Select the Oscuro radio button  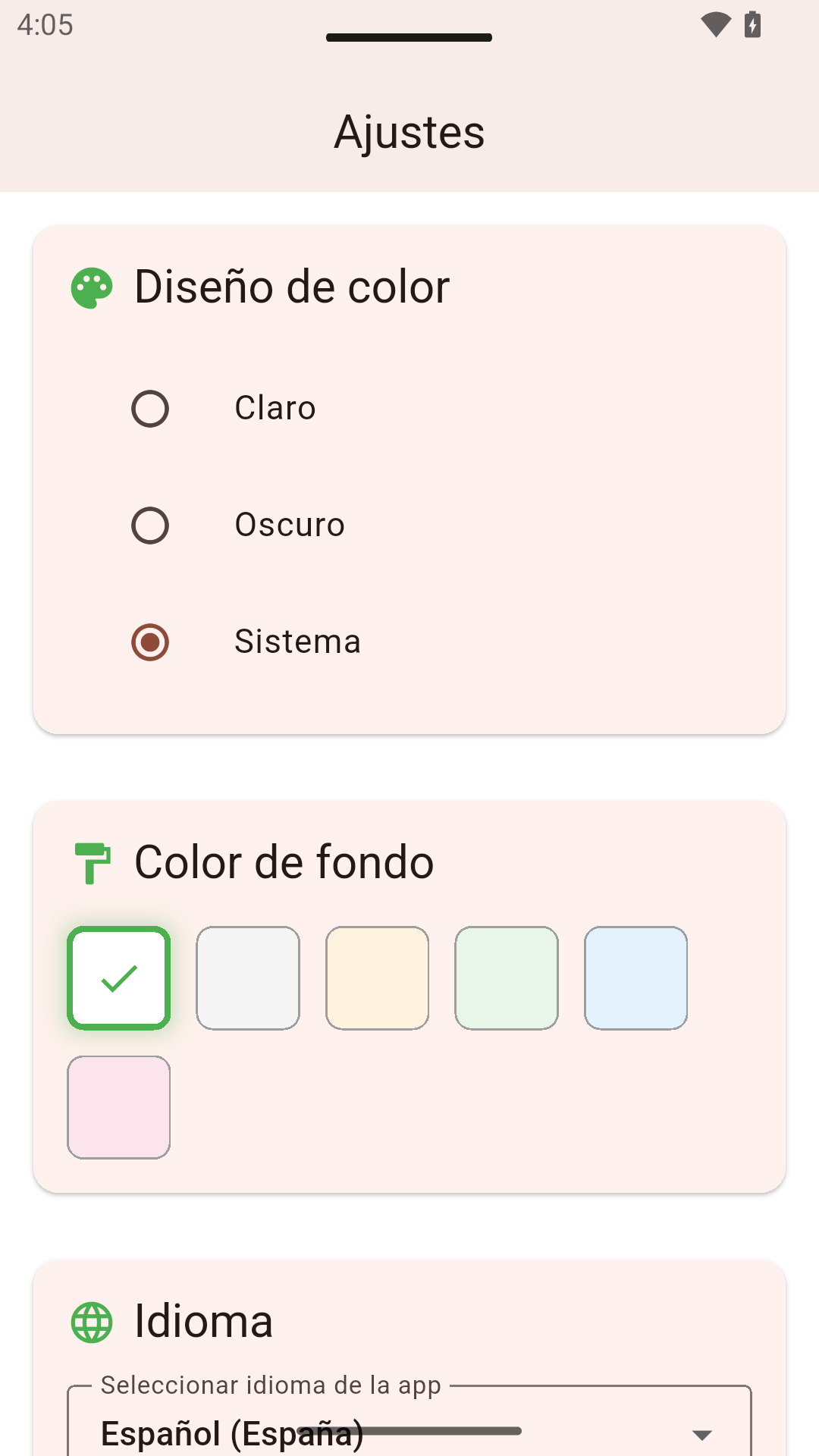[x=150, y=526]
